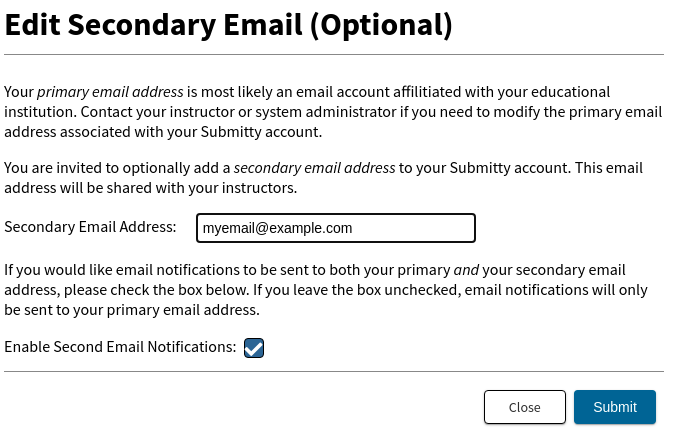Place cursor on myemail@example.com text

click(x=277, y=228)
